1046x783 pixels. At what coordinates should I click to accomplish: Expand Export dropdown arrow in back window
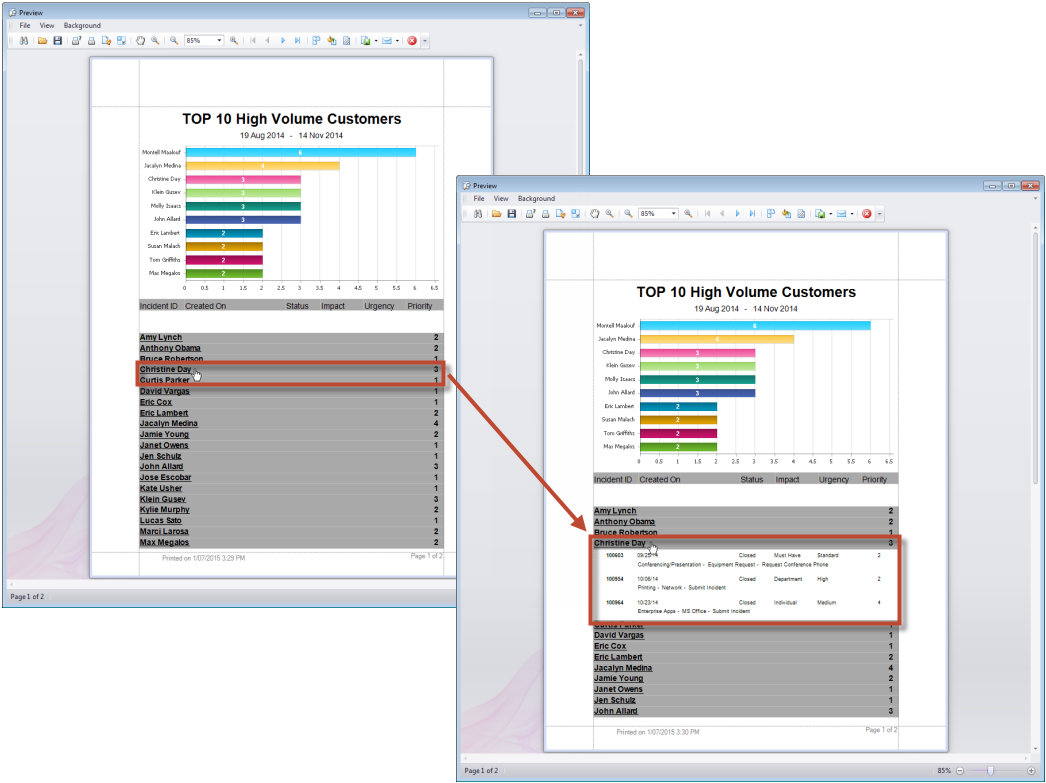(376, 41)
